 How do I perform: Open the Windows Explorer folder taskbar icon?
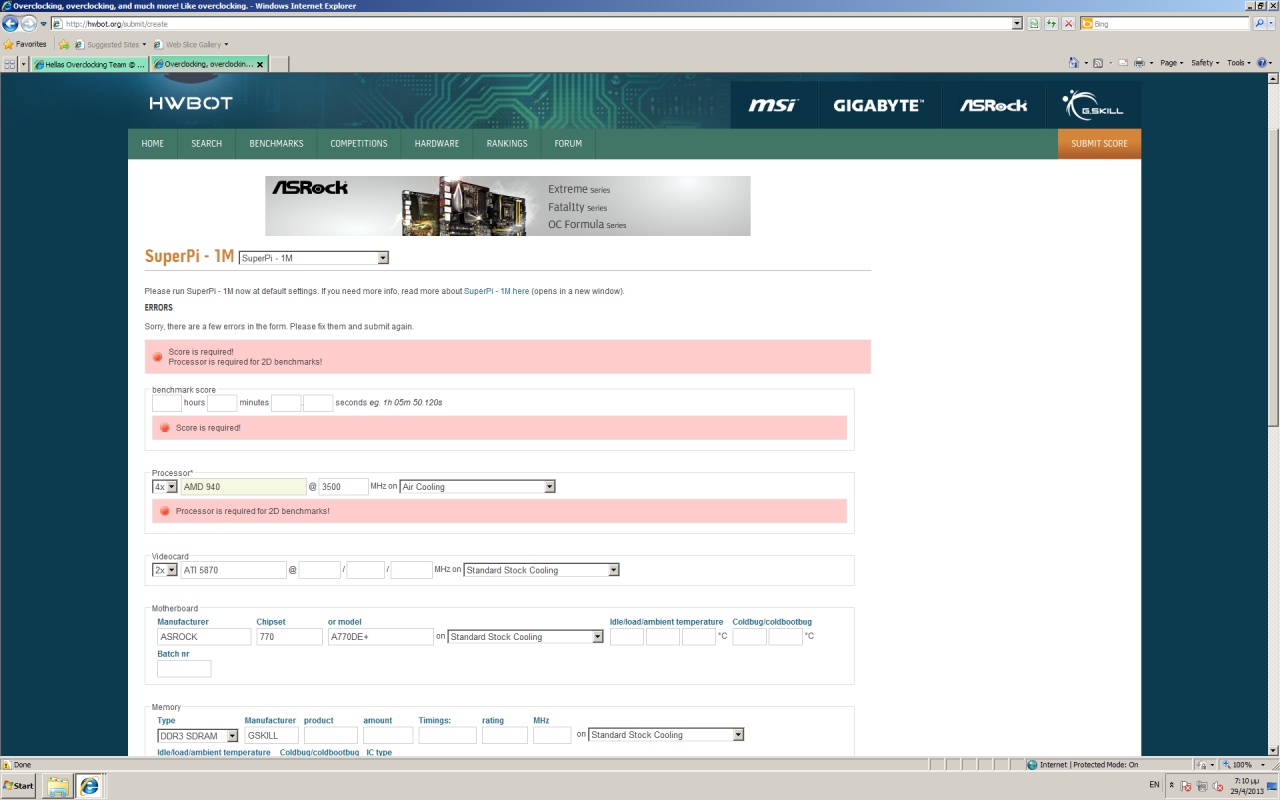pos(57,786)
